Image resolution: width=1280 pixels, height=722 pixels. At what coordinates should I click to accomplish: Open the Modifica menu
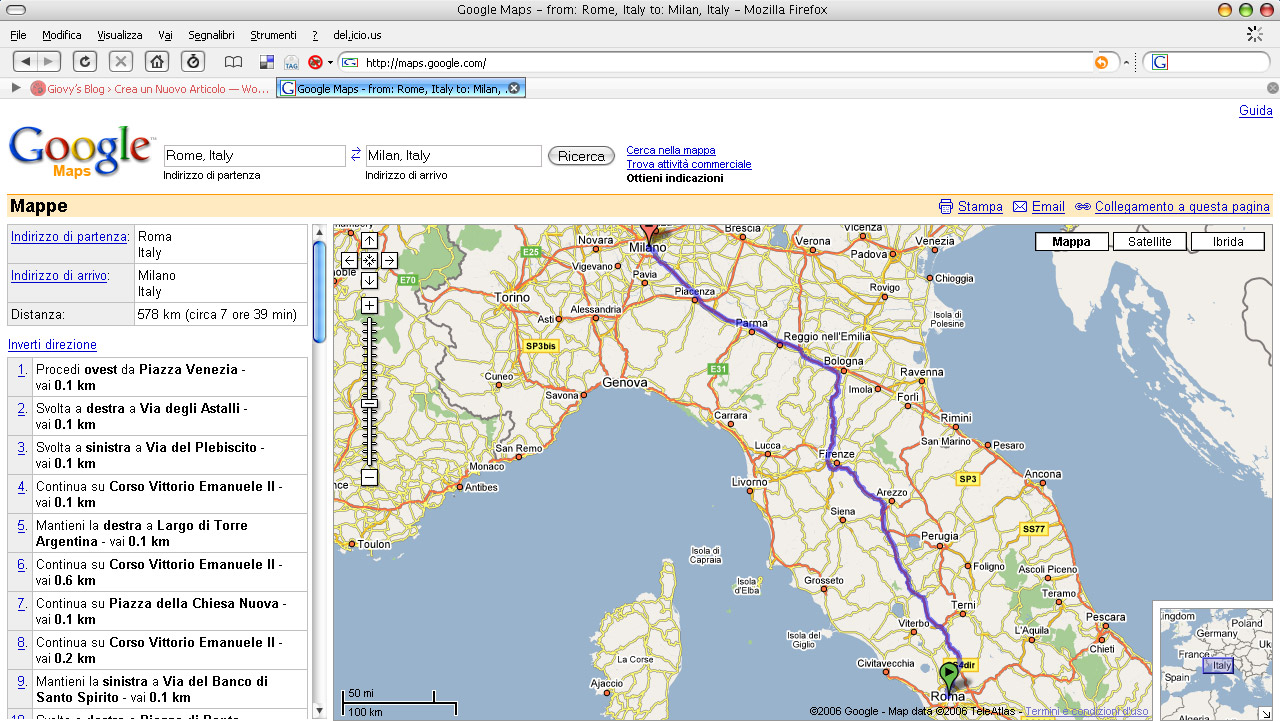pyautogui.click(x=62, y=35)
